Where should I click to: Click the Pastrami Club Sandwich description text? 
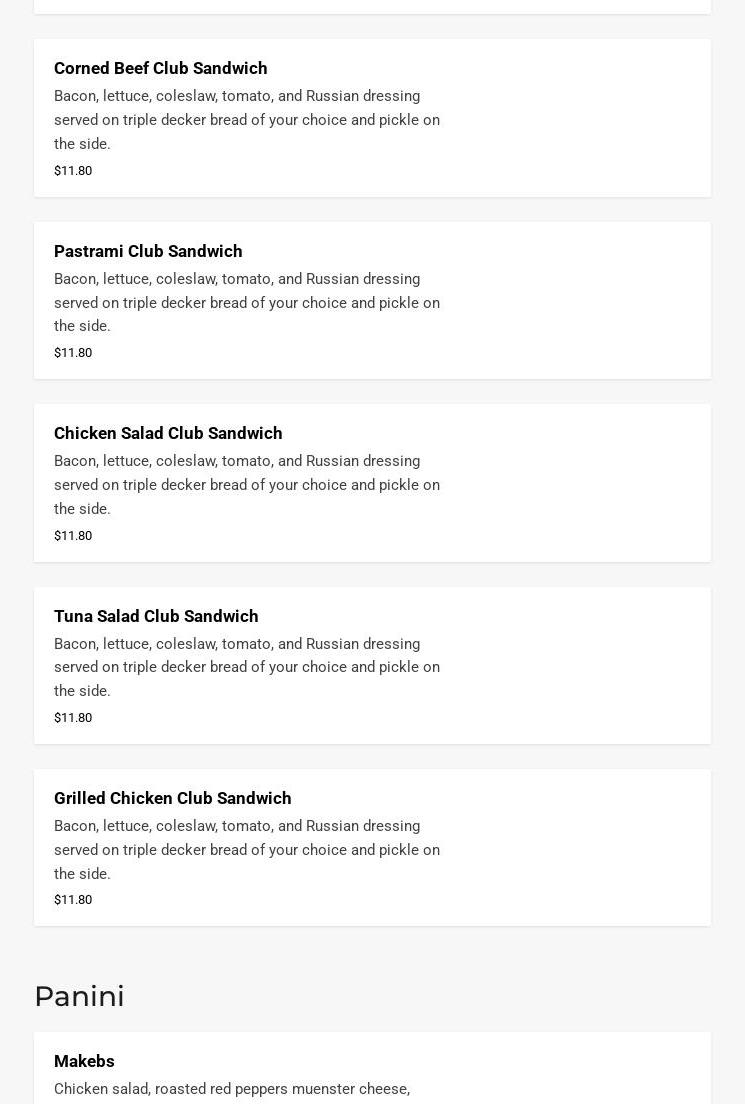click(x=247, y=303)
